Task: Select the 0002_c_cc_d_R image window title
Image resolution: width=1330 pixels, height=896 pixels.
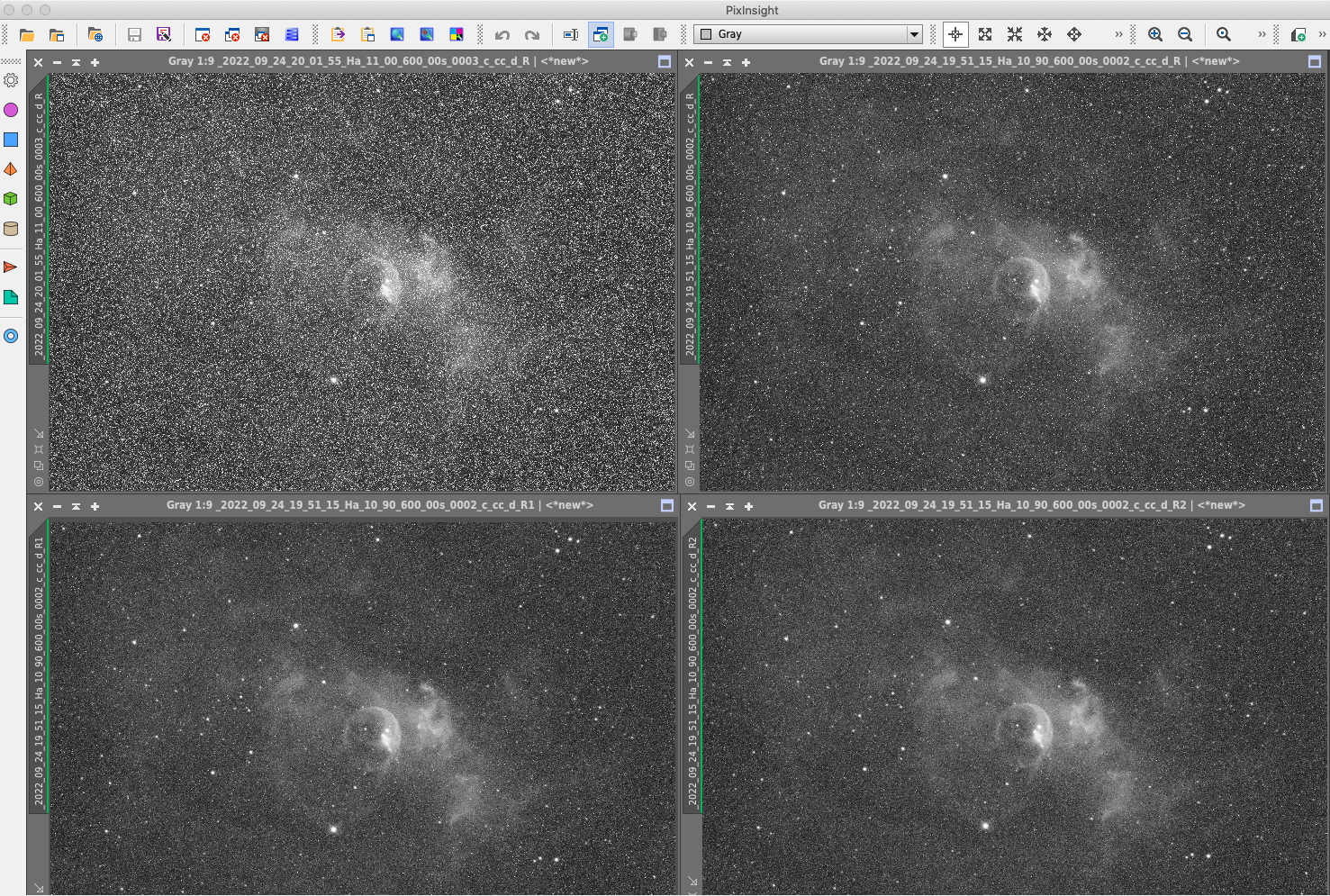Action: point(1029,61)
